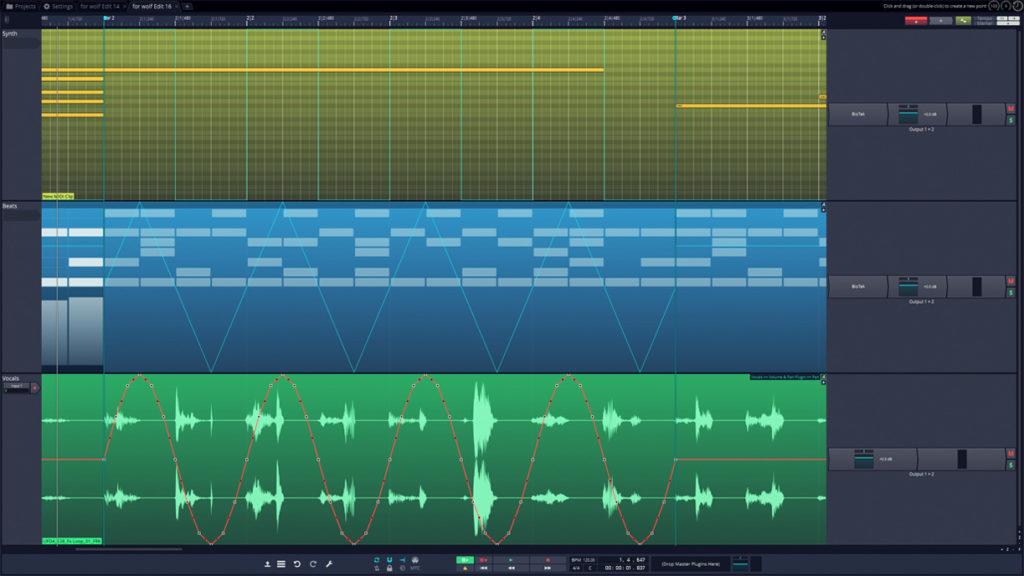Screen dimensions: 1024x576
Task: Click the transport record button
Action: (547, 560)
